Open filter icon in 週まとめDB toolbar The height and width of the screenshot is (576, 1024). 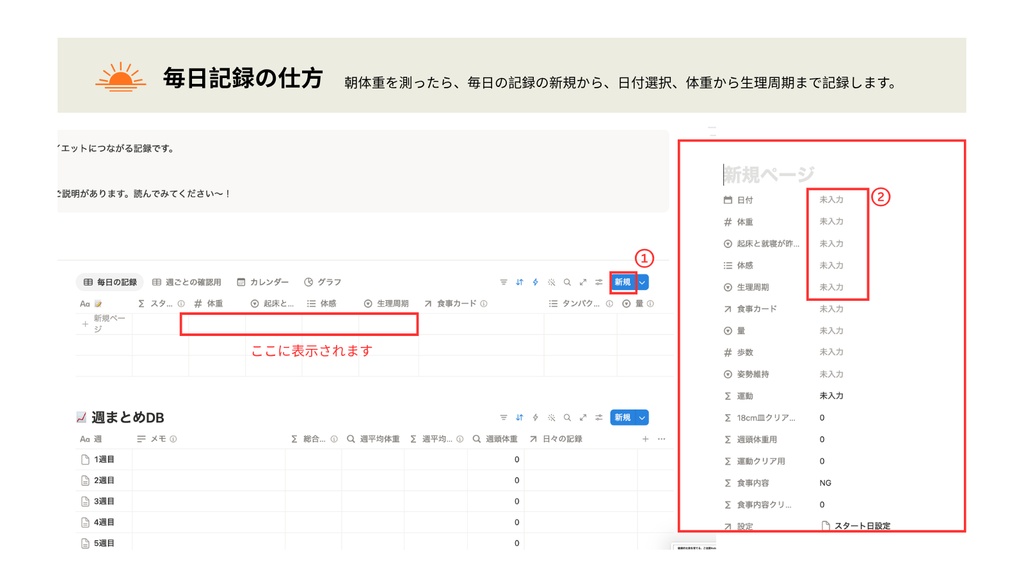(504, 417)
